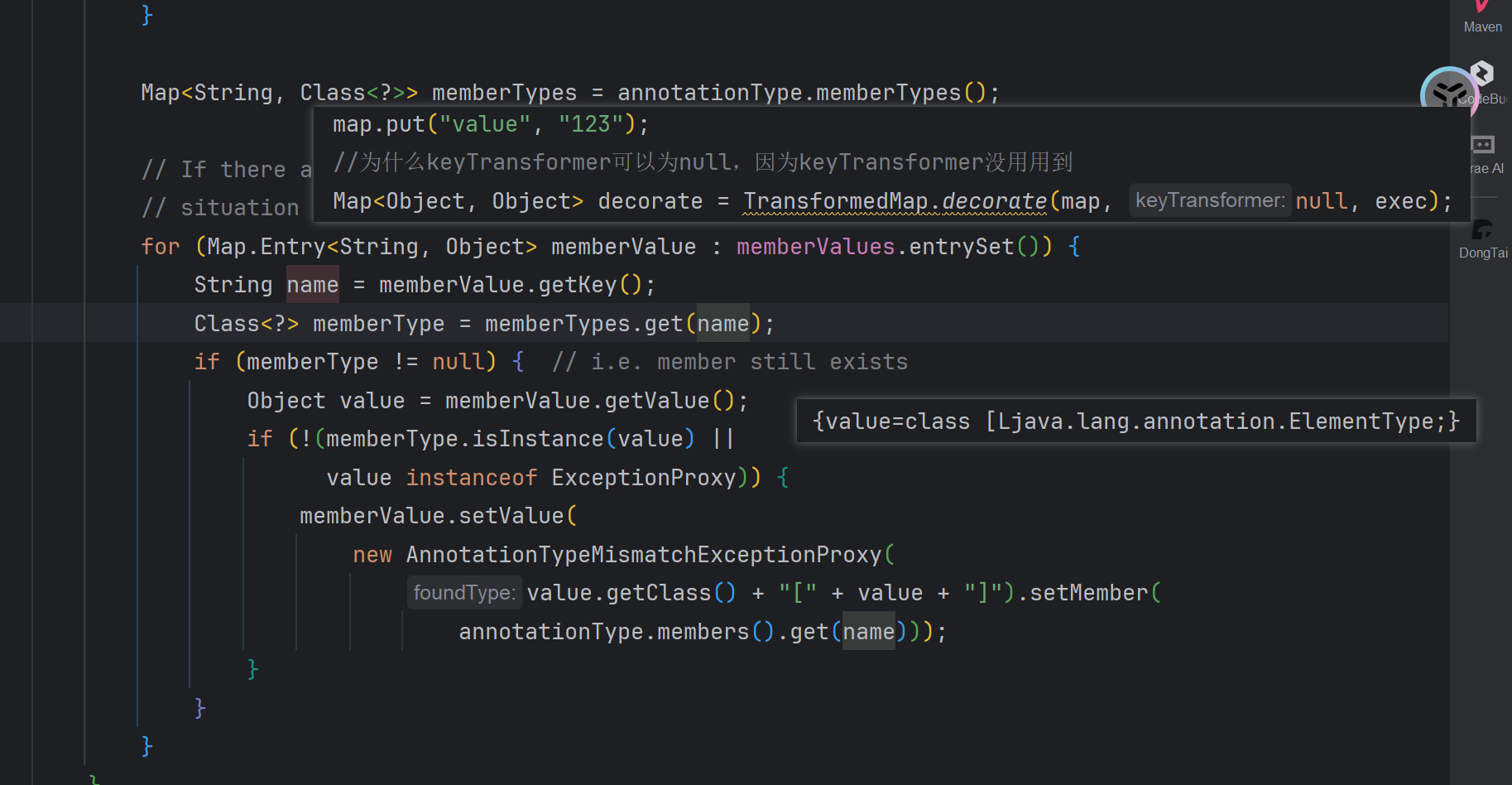The width and height of the screenshot is (1512, 785).
Task: Click the AnnotationTypeMismatchExceptionProxy constructor name
Action: point(643,555)
